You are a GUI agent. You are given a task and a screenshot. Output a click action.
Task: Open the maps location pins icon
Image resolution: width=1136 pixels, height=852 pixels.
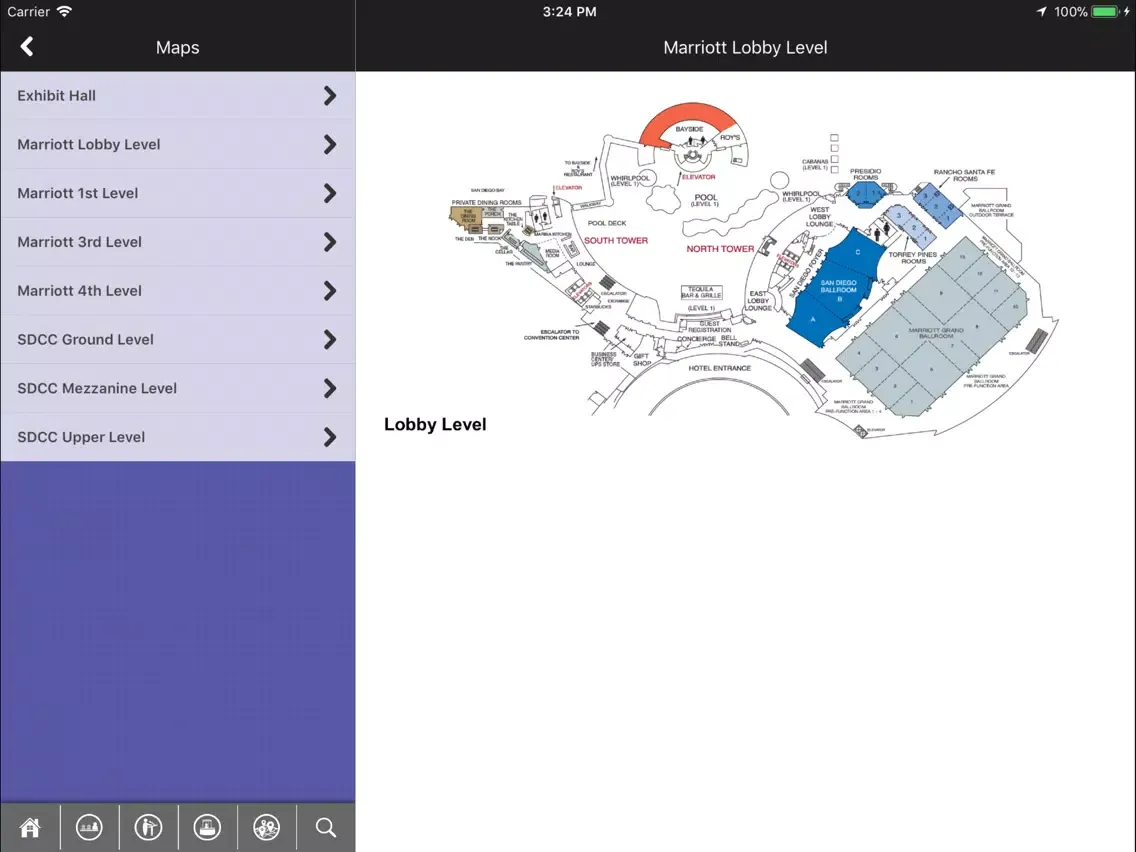(x=267, y=827)
